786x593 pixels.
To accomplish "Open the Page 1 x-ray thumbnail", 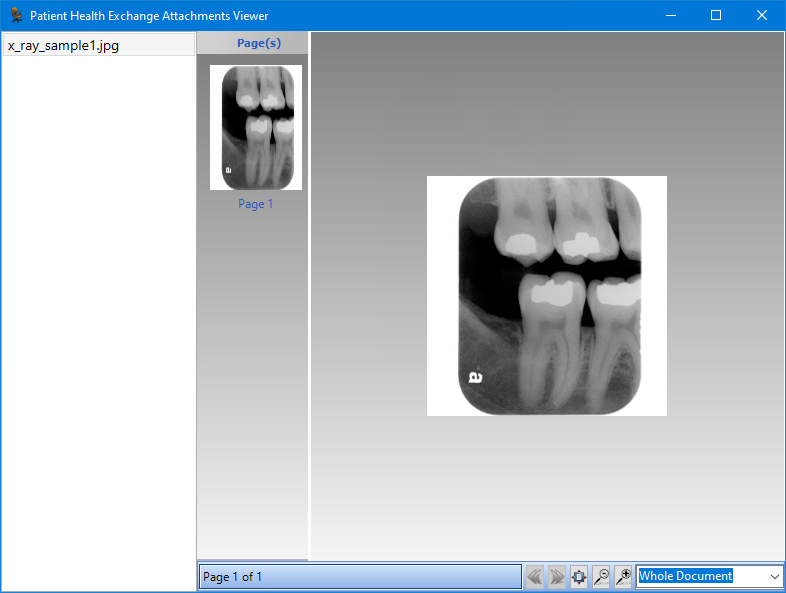I will 255,127.
